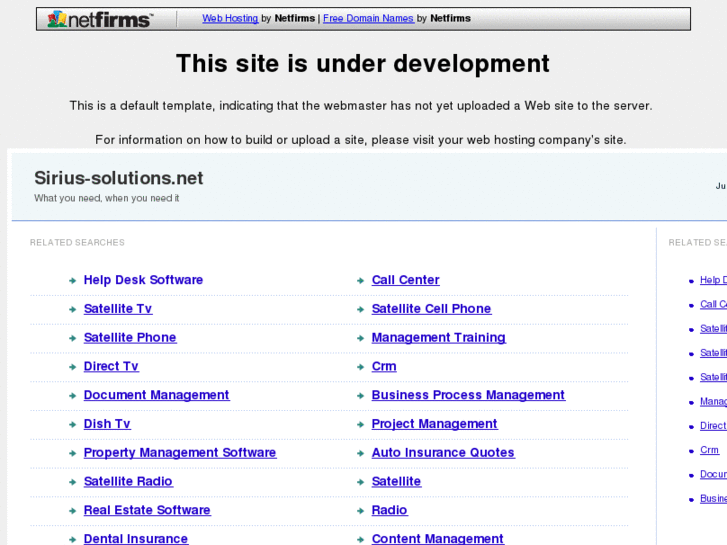The image size is (727, 545).
Task: Open the Auto Insurance Quotes link
Action: point(443,452)
